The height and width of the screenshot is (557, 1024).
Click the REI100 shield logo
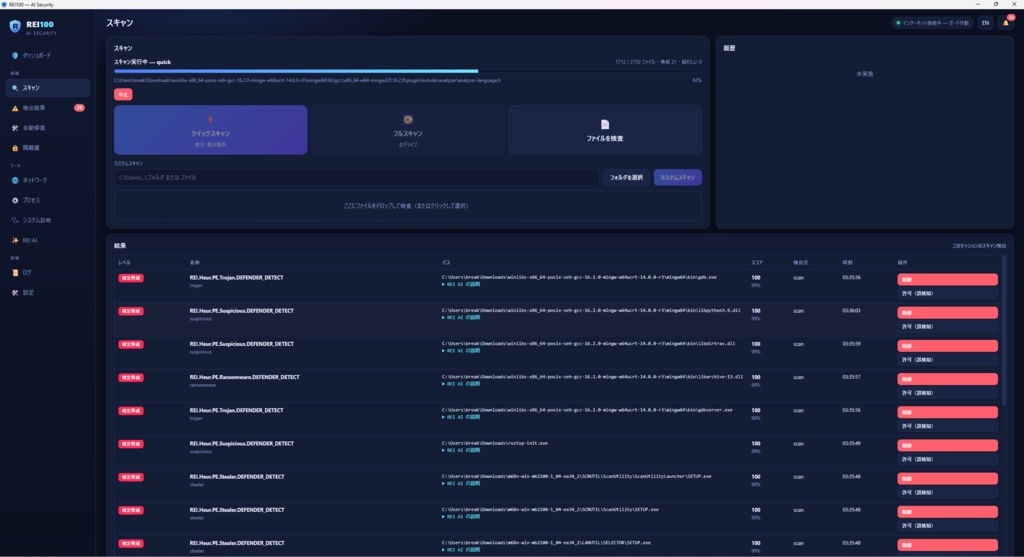(15, 26)
